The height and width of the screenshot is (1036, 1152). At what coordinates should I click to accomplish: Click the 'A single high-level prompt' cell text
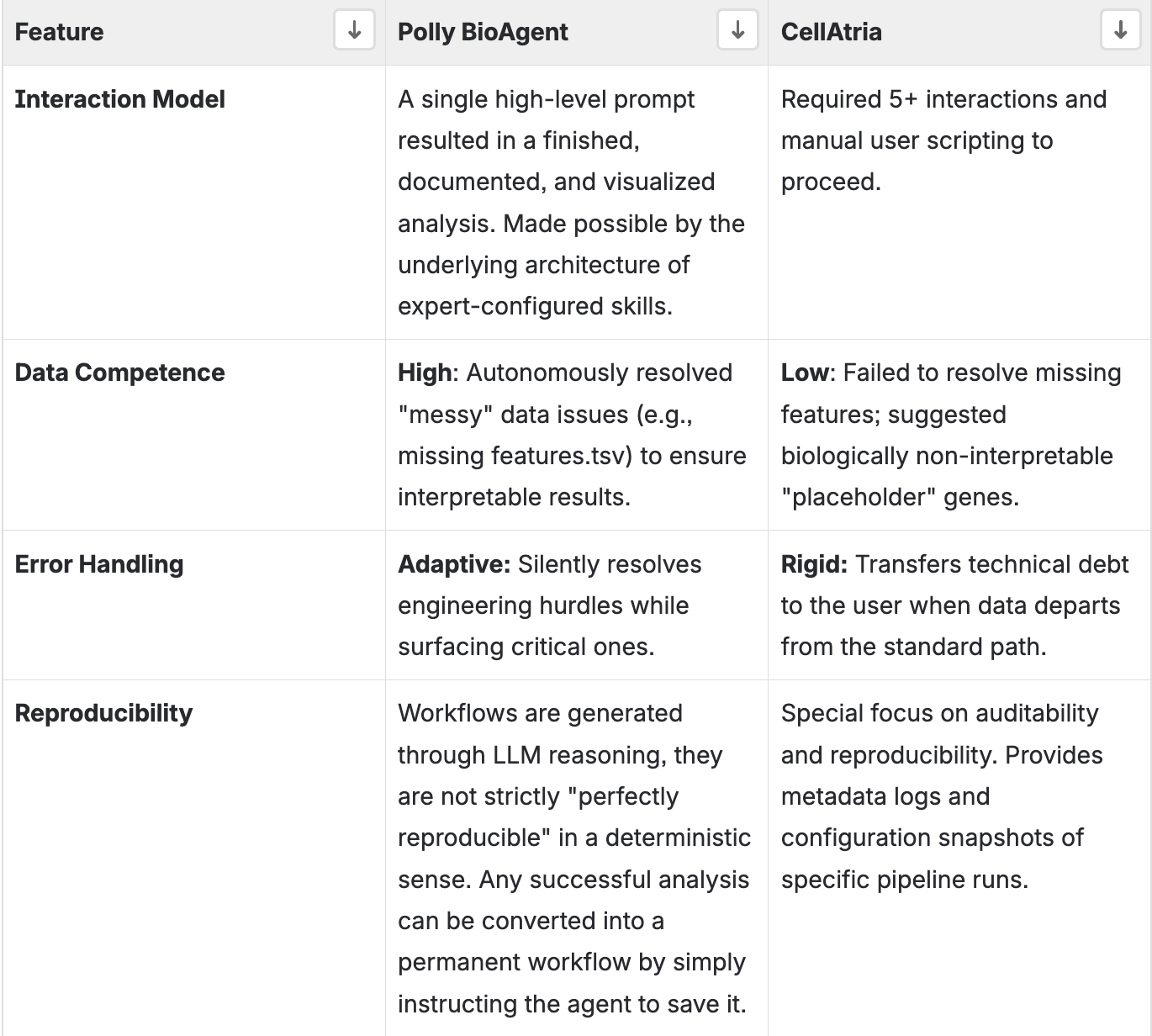pyautogui.click(x=547, y=99)
